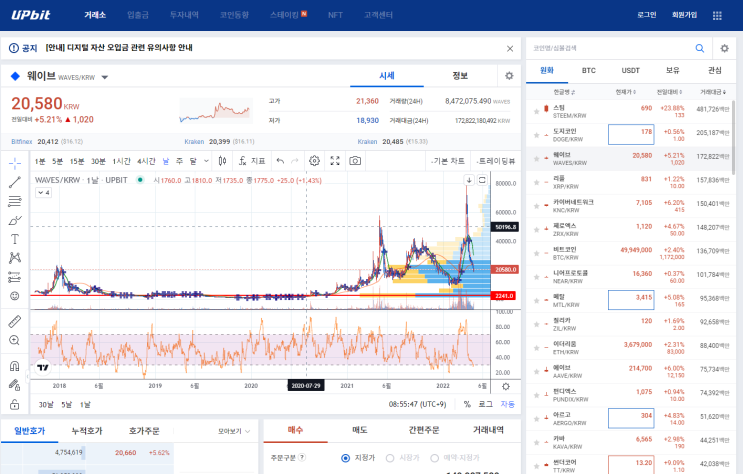743x474 pixels.
Task: Select the 시장가 market order radio
Action: pos(390,458)
